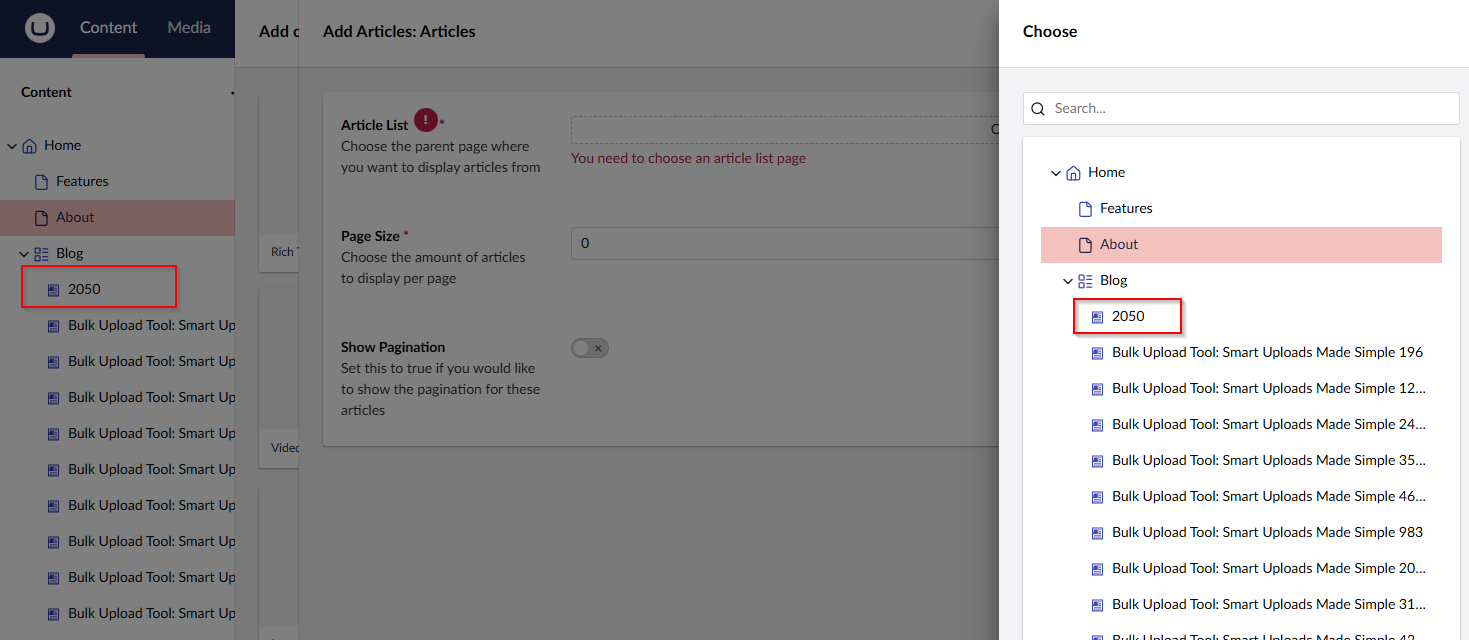
Task: Select About page in the left content tree
Action: pos(117,217)
